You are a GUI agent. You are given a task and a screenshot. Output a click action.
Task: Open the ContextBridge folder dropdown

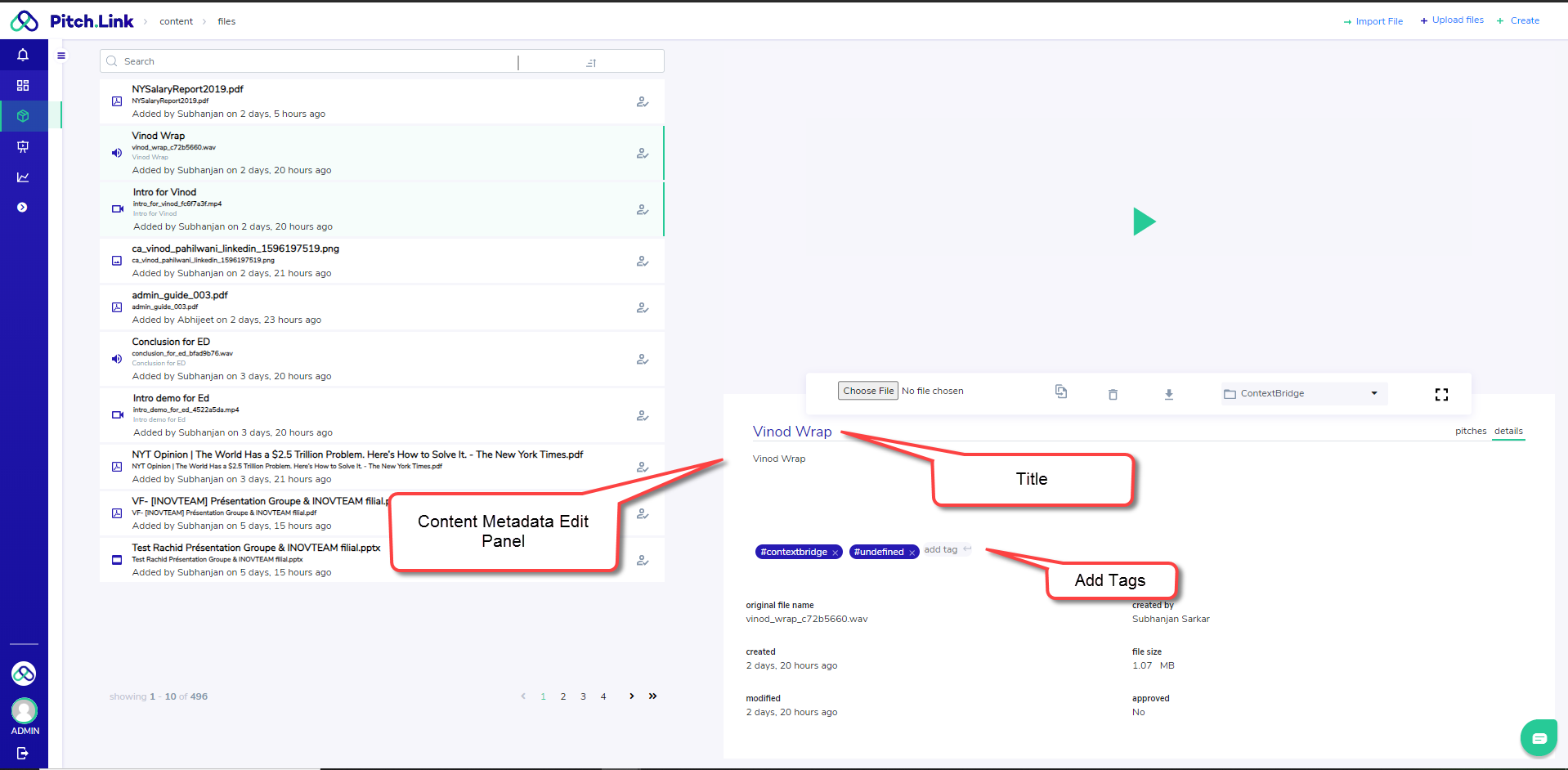tap(1303, 393)
